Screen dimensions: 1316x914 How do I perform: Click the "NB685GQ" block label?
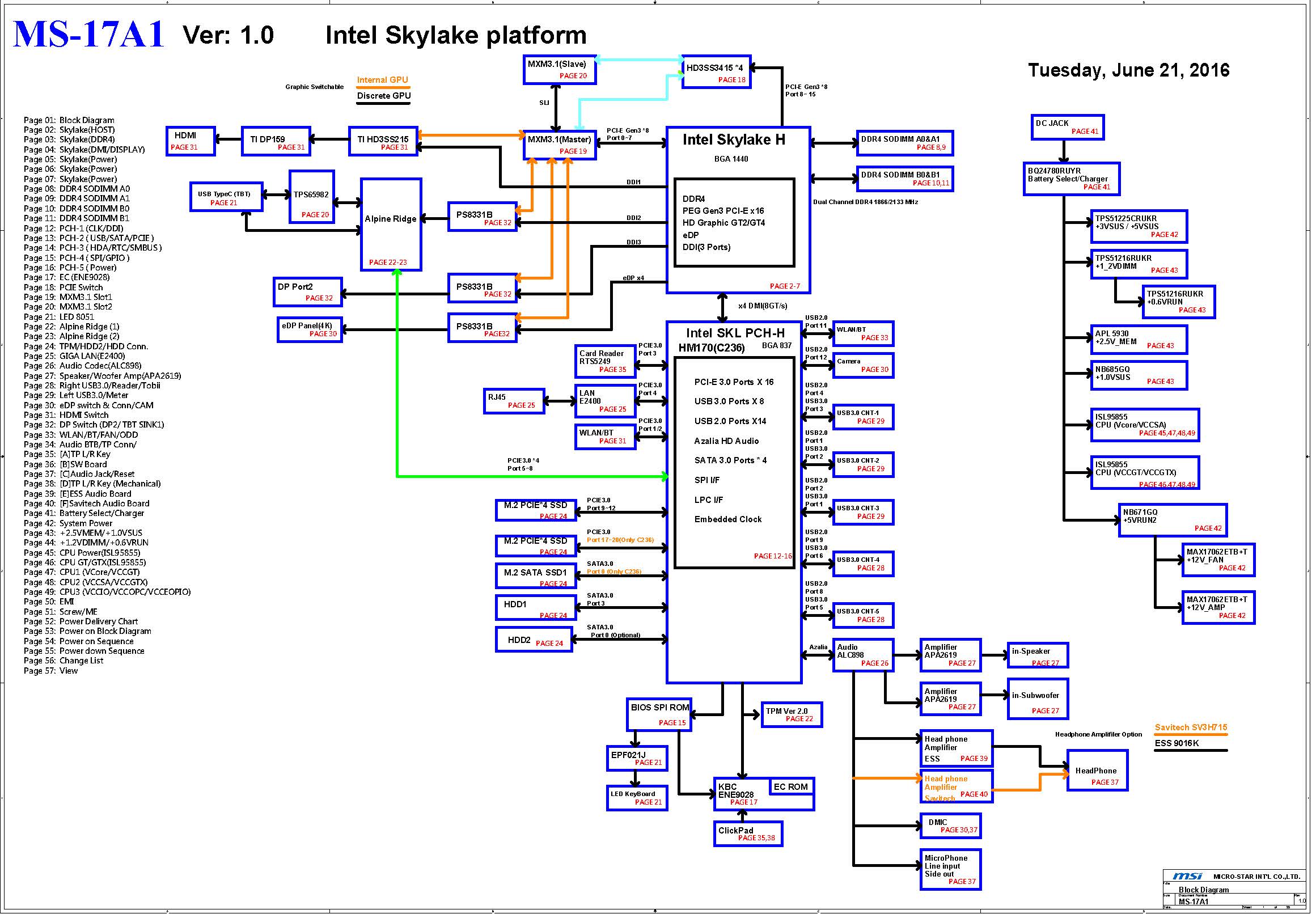(1112, 369)
